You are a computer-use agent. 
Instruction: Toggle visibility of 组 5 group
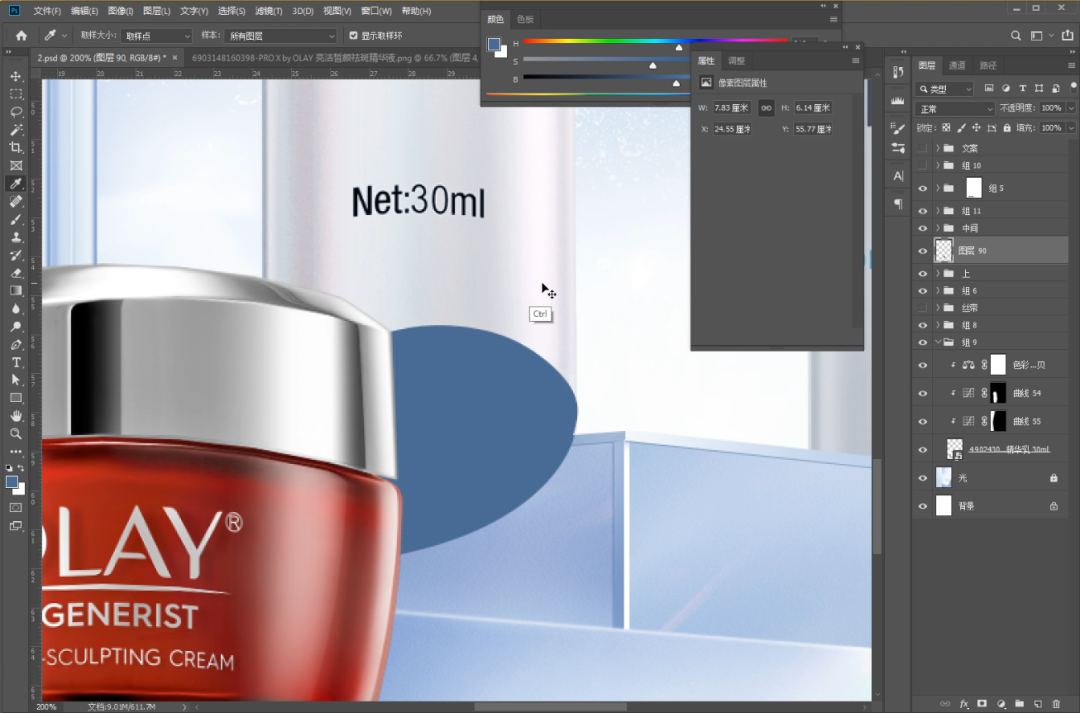click(923, 188)
